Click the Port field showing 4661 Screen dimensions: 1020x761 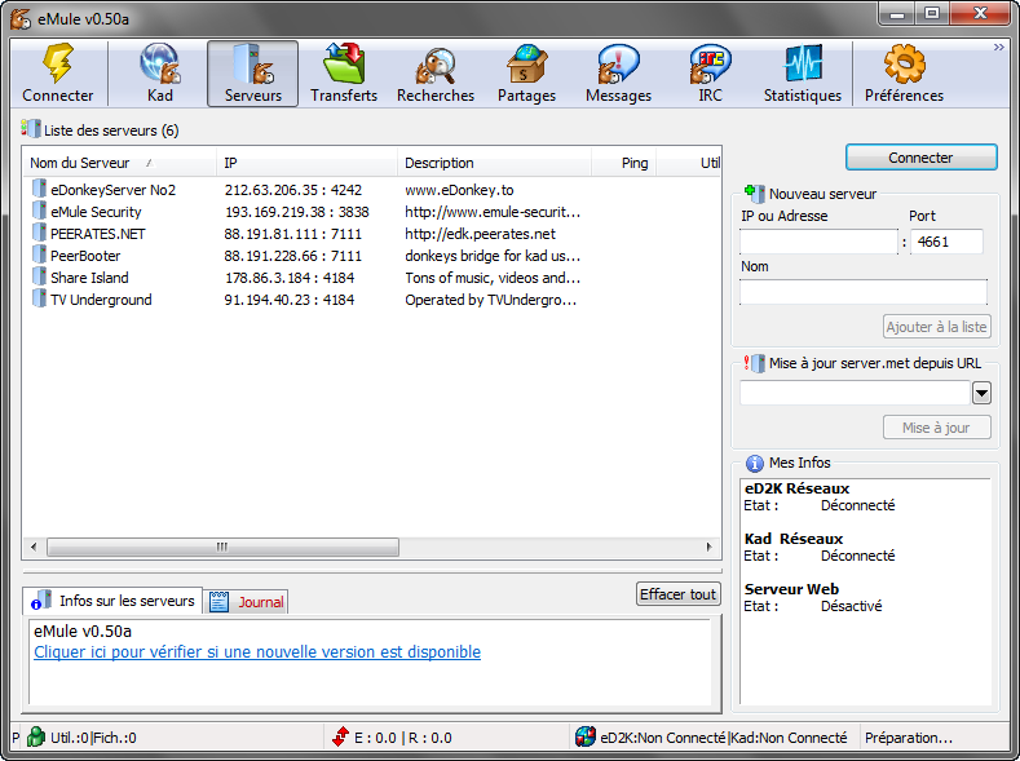[x=946, y=241]
